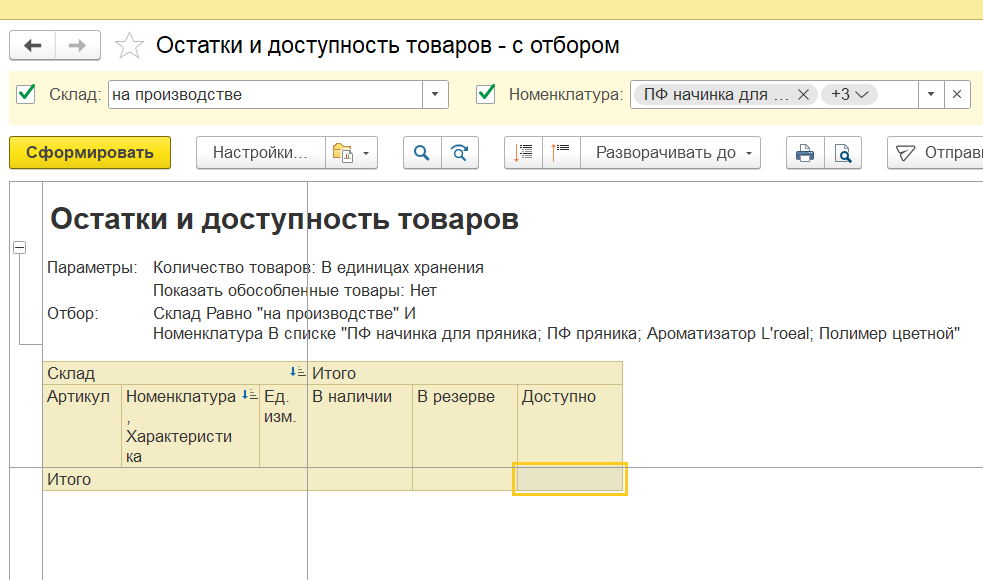Click the find next icon
Image resolution: width=983 pixels, height=580 pixels.
coord(460,153)
